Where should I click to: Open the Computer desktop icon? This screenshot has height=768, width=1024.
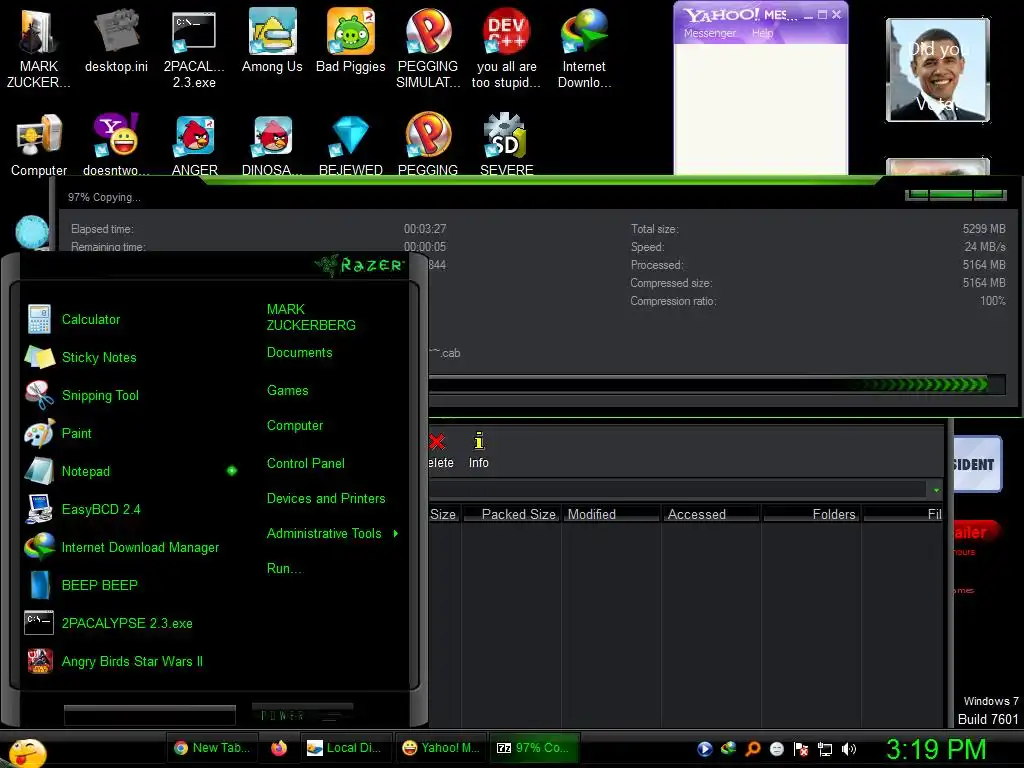coord(39,144)
